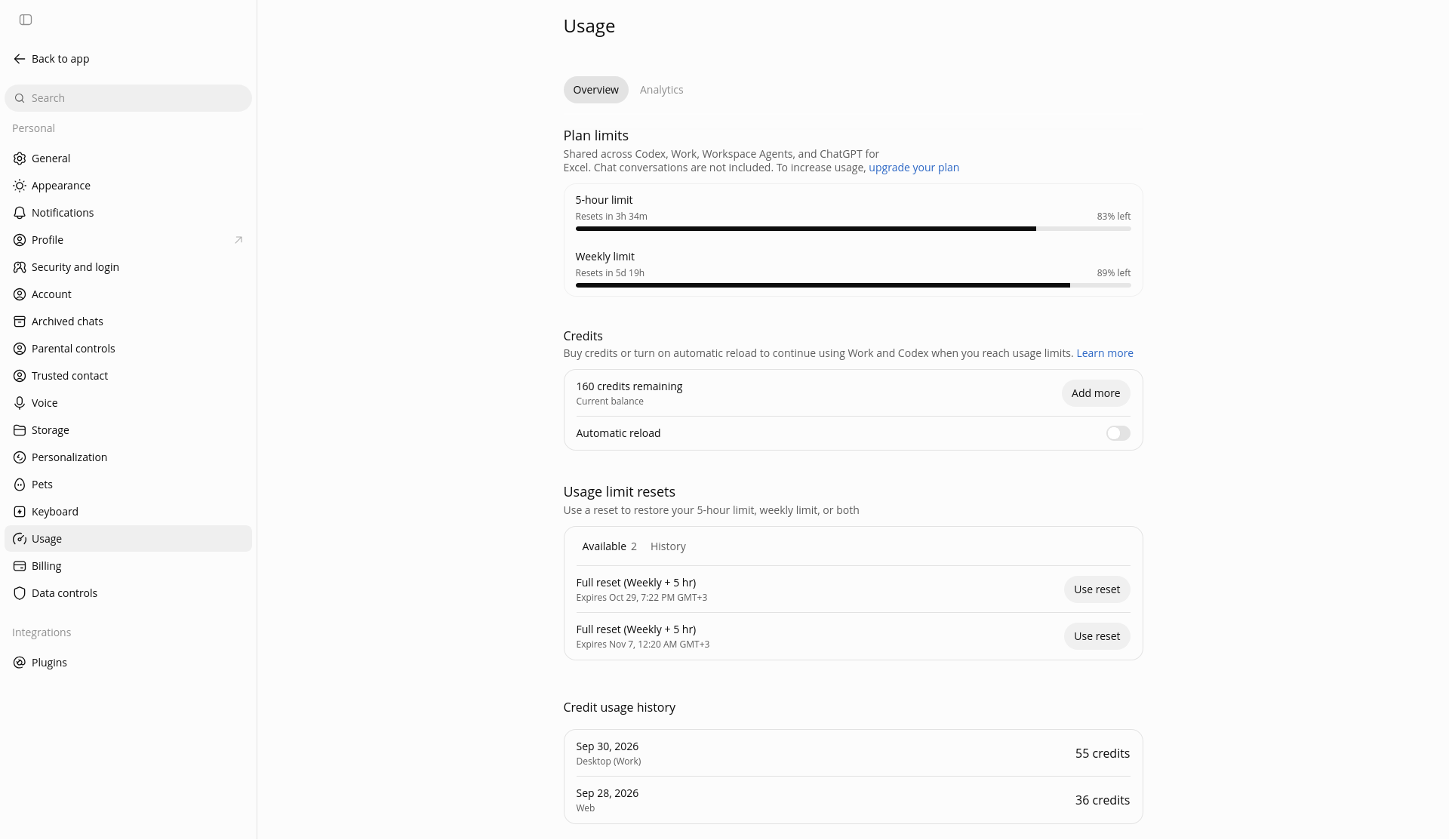The width and height of the screenshot is (1449, 840).
Task: Click the Plugins icon
Action: pos(20,663)
